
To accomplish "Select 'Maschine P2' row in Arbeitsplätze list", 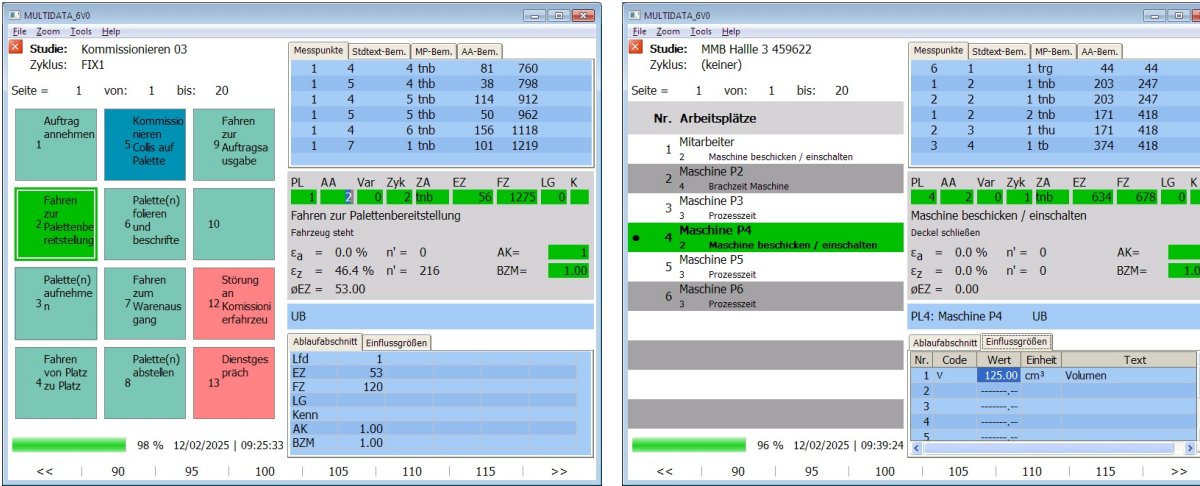I will click(766, 180).
